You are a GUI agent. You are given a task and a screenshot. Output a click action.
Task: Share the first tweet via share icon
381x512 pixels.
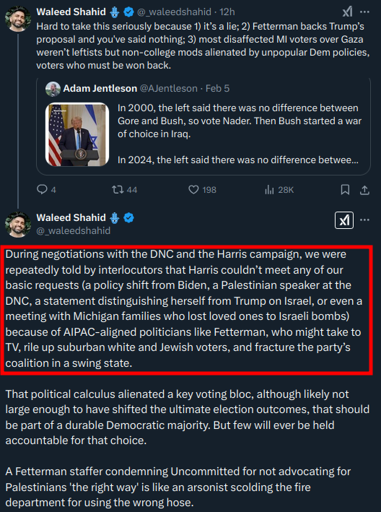pos(365,190)
